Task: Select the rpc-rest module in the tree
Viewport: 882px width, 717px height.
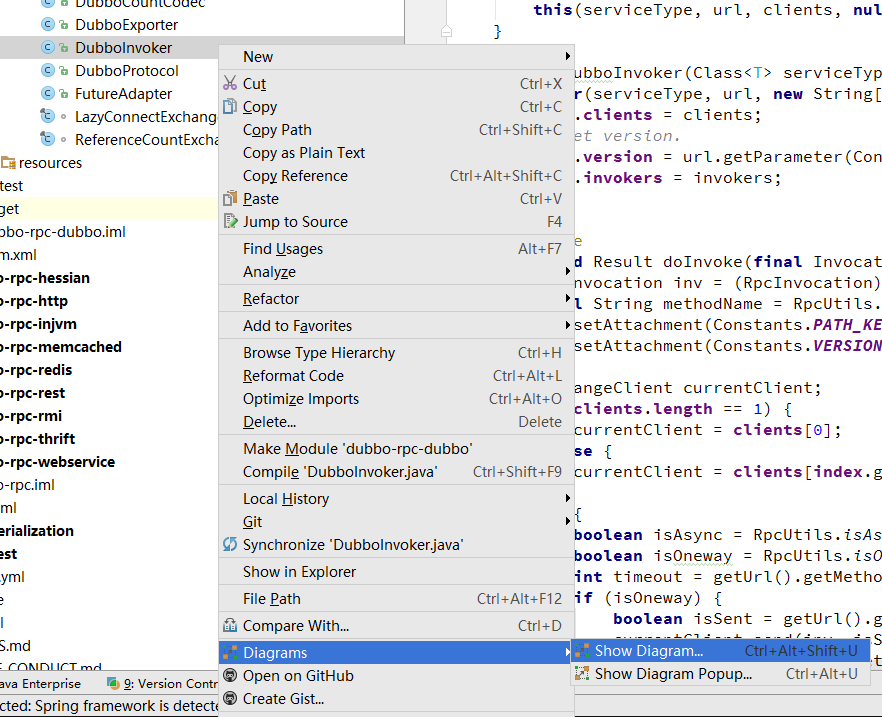Action: [33, 393]
